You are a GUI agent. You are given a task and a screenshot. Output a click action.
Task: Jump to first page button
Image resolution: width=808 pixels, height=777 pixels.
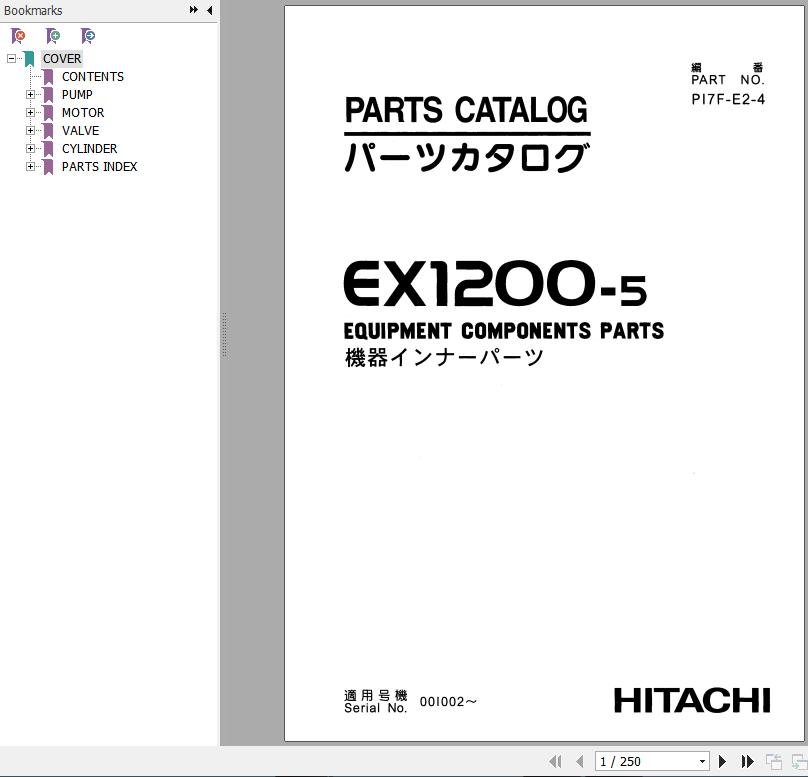tap(555, 761)
